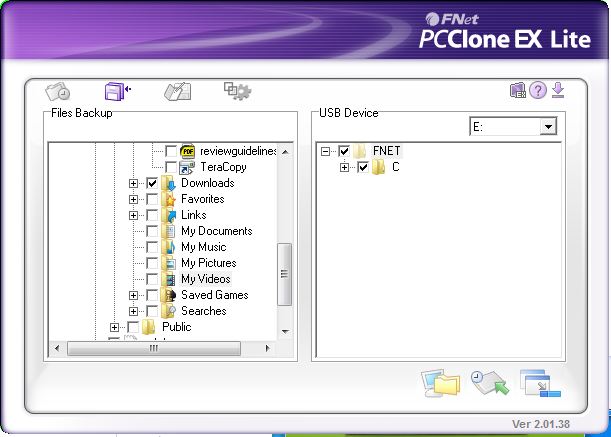This screenshot has width=611, height=437.
Task: Click the horizontal scrollbar thumb
Action: pos(154,348)
